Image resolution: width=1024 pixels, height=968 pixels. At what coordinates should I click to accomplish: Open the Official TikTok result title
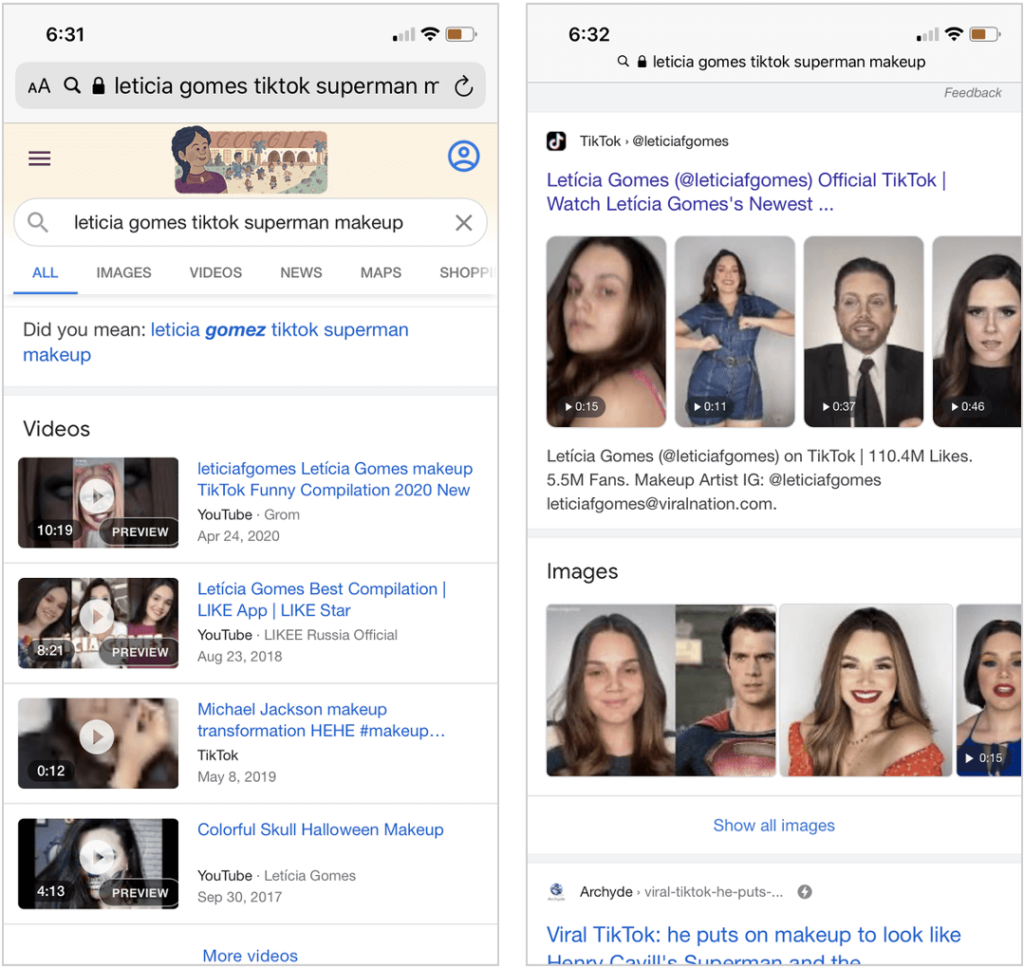click(746, 192)
